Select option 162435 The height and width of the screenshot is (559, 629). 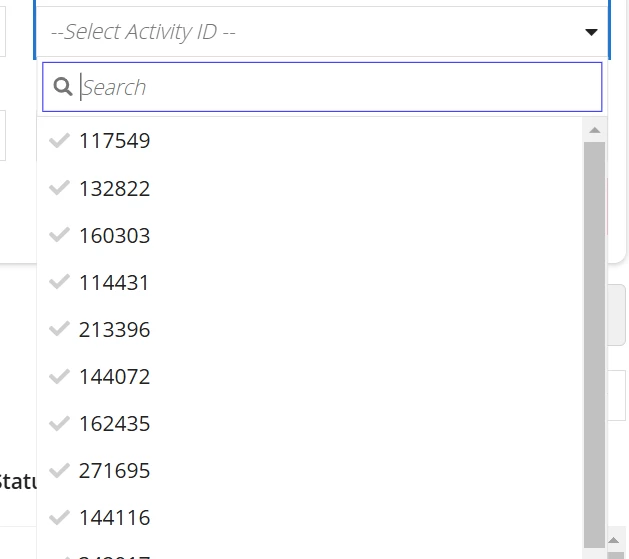pyautogui.click(x=309, y=423)
